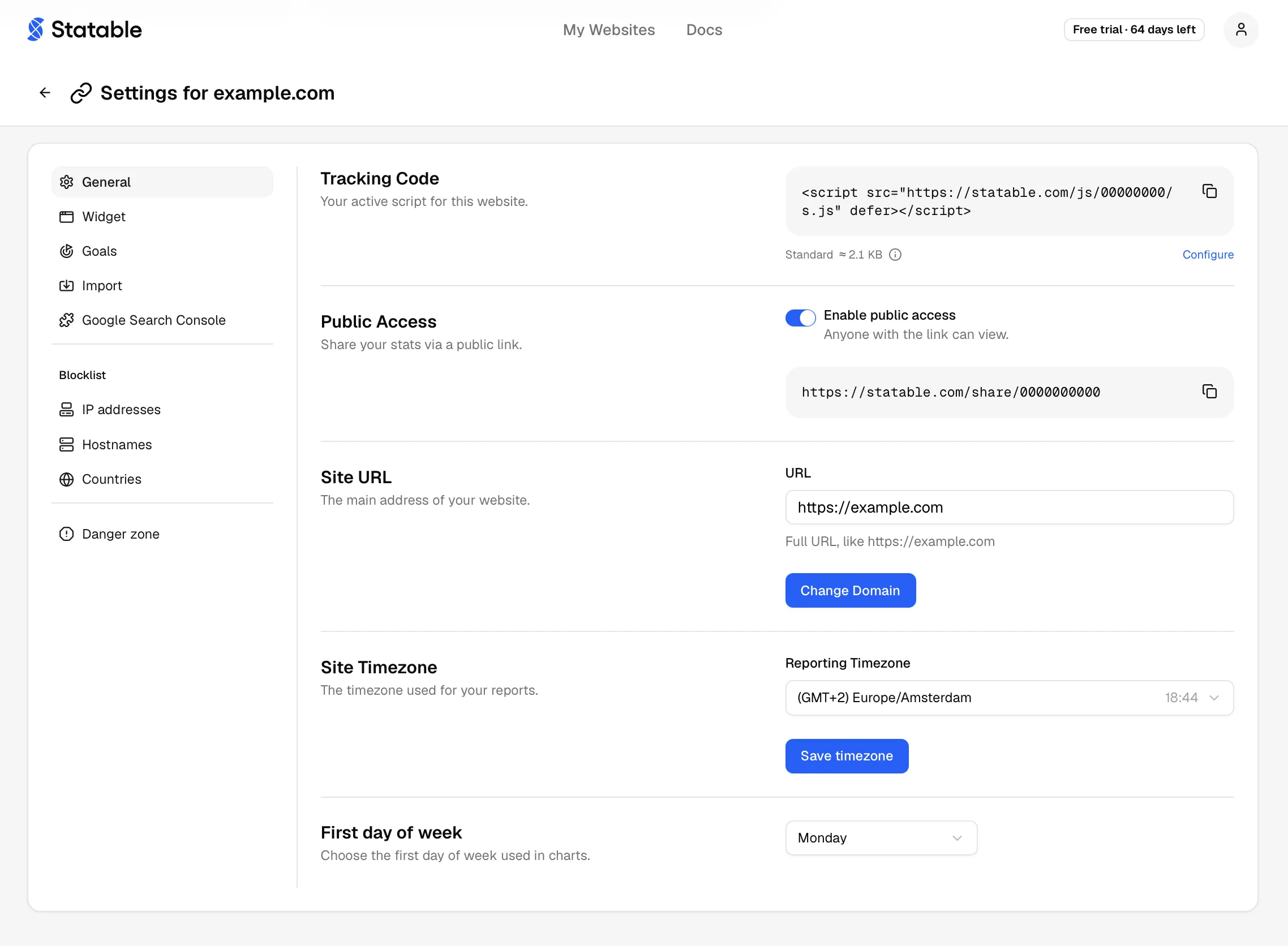
Task: Open the Docs page
Action: (704, 30)
